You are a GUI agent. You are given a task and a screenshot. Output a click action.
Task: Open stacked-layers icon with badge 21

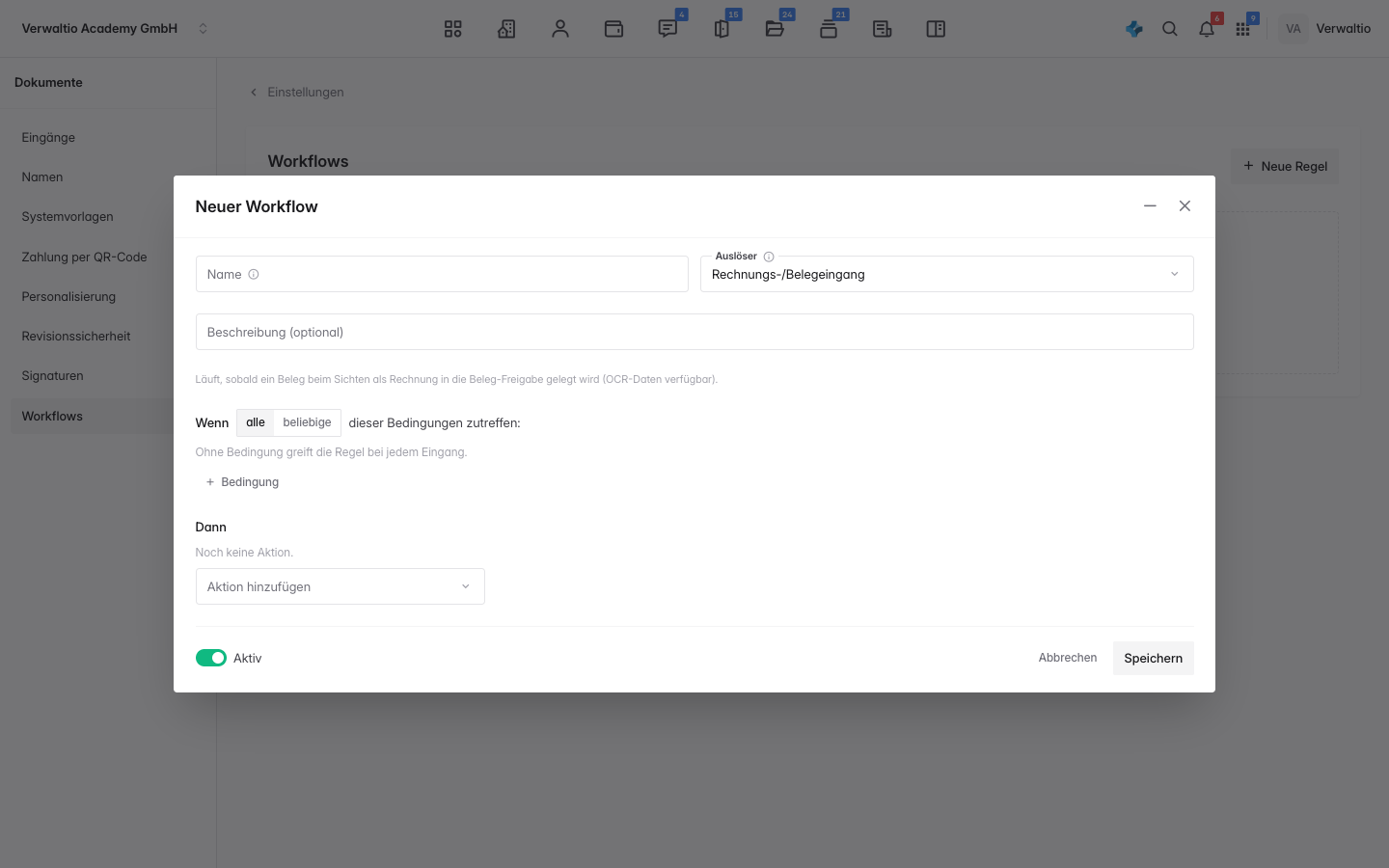click(829, 29)
